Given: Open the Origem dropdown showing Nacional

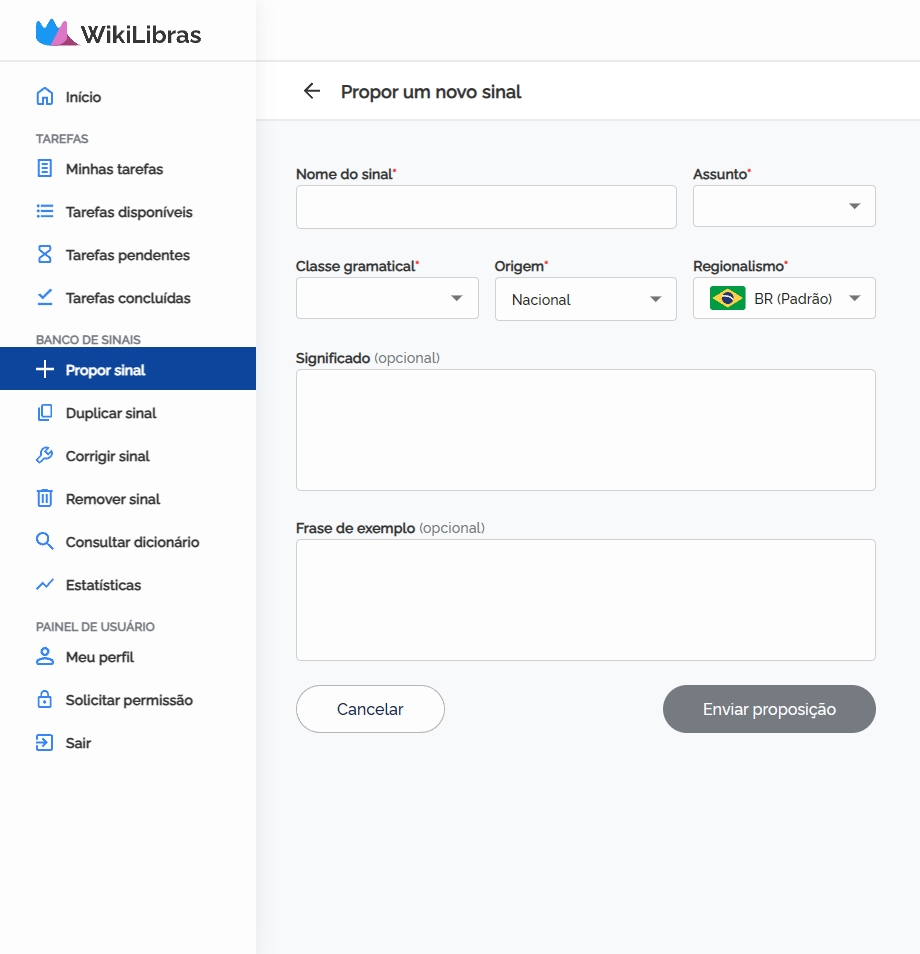Looking at the screenshot, I should tap(585, 299).
